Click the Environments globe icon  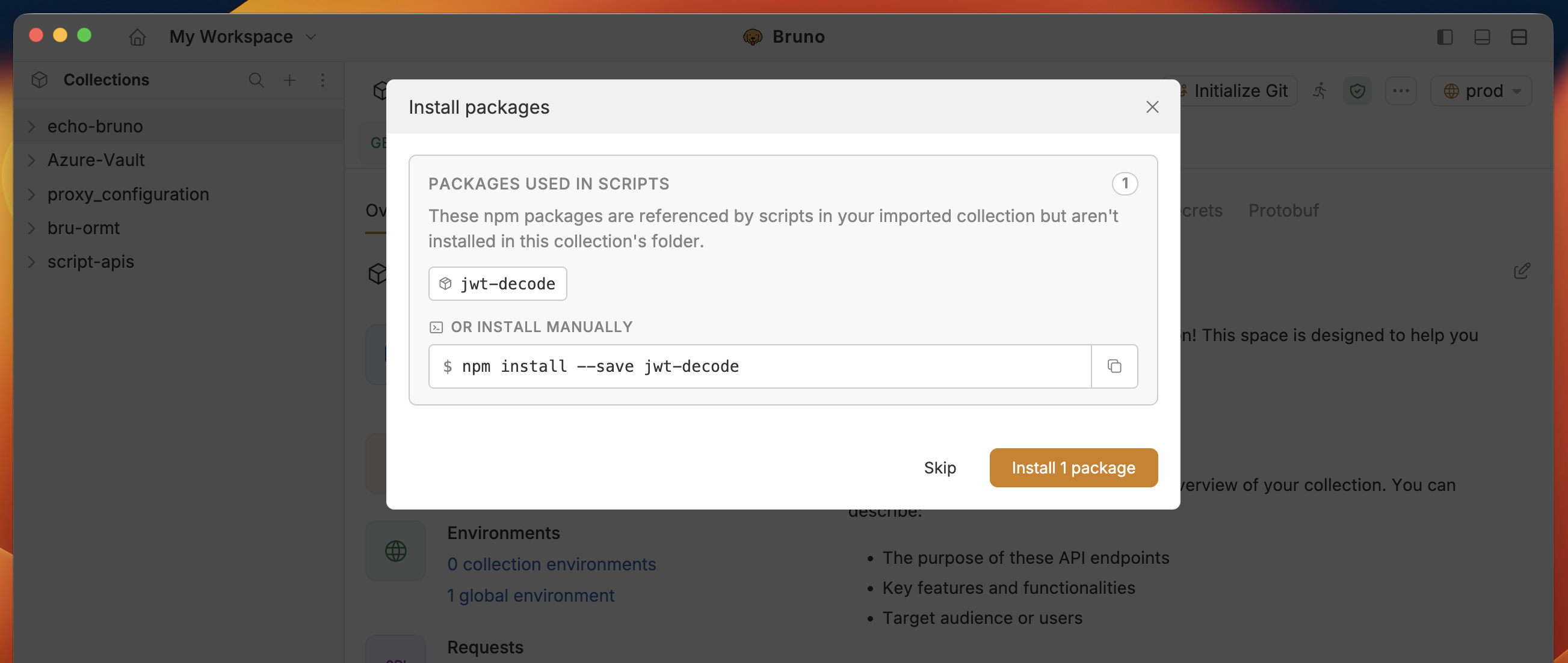coord(396,550)
